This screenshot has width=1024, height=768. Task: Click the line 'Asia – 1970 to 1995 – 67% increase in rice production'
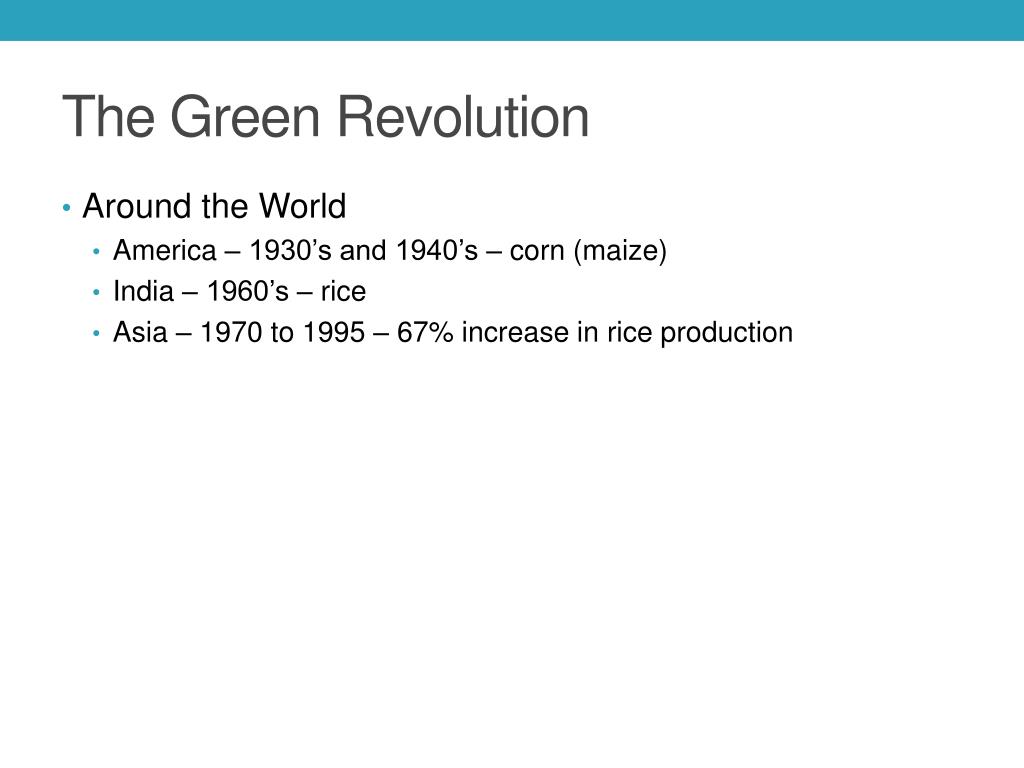[x=453, y=332]
